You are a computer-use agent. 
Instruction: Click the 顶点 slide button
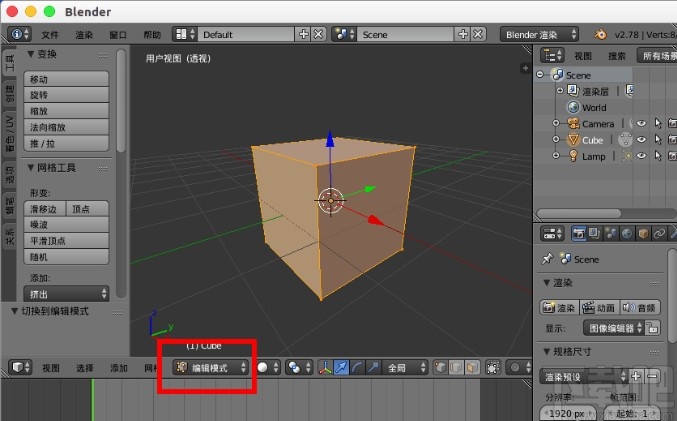tap(87, 209)
